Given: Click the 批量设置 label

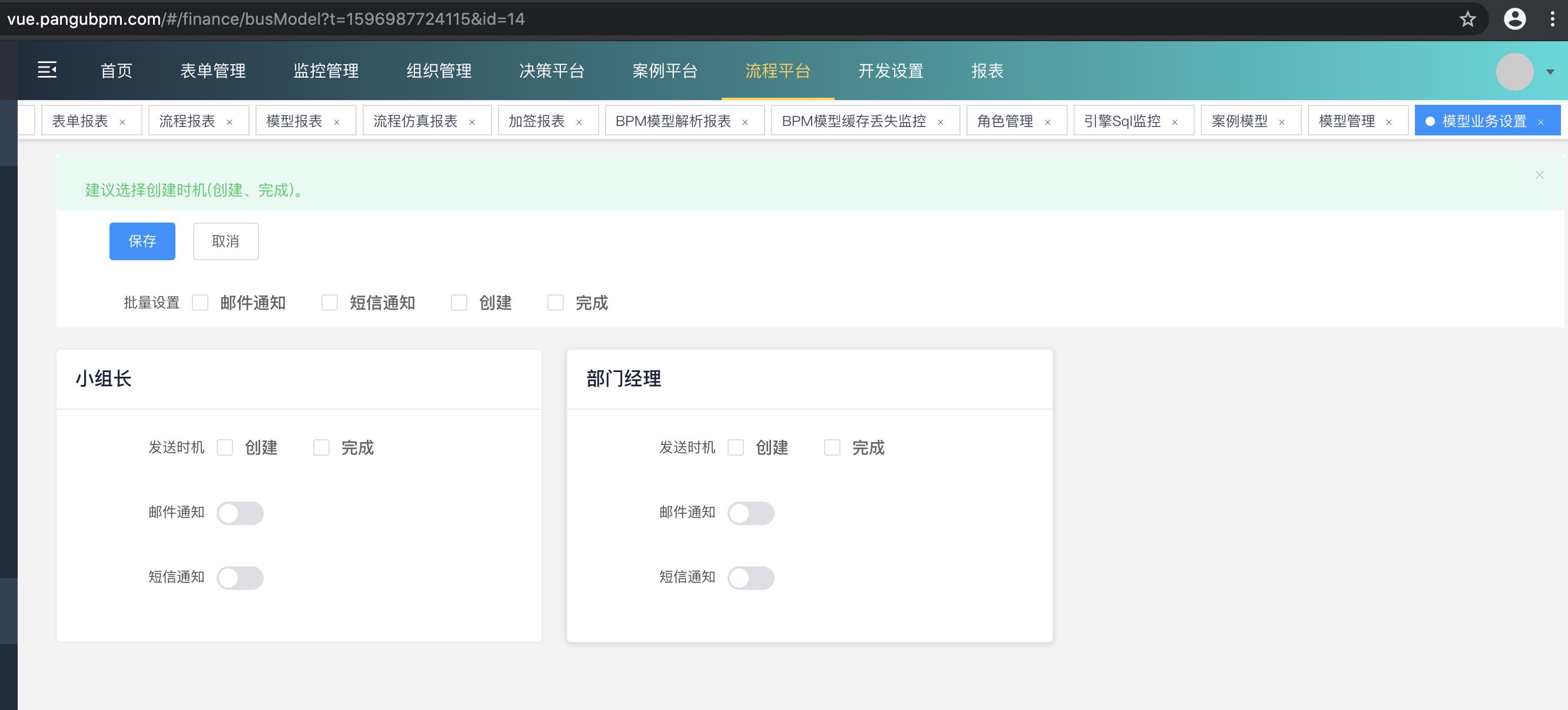Looking at the screenshot, I should point(152,303).
